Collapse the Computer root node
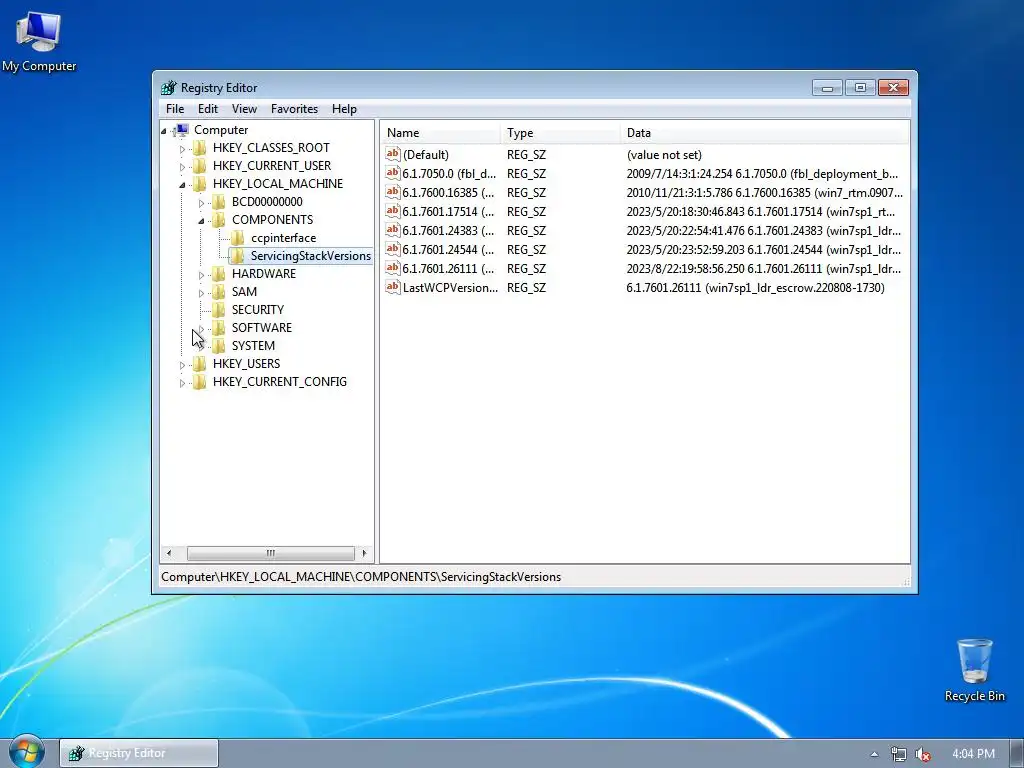Screen dimensions: 1024x768 coord(164,131)
